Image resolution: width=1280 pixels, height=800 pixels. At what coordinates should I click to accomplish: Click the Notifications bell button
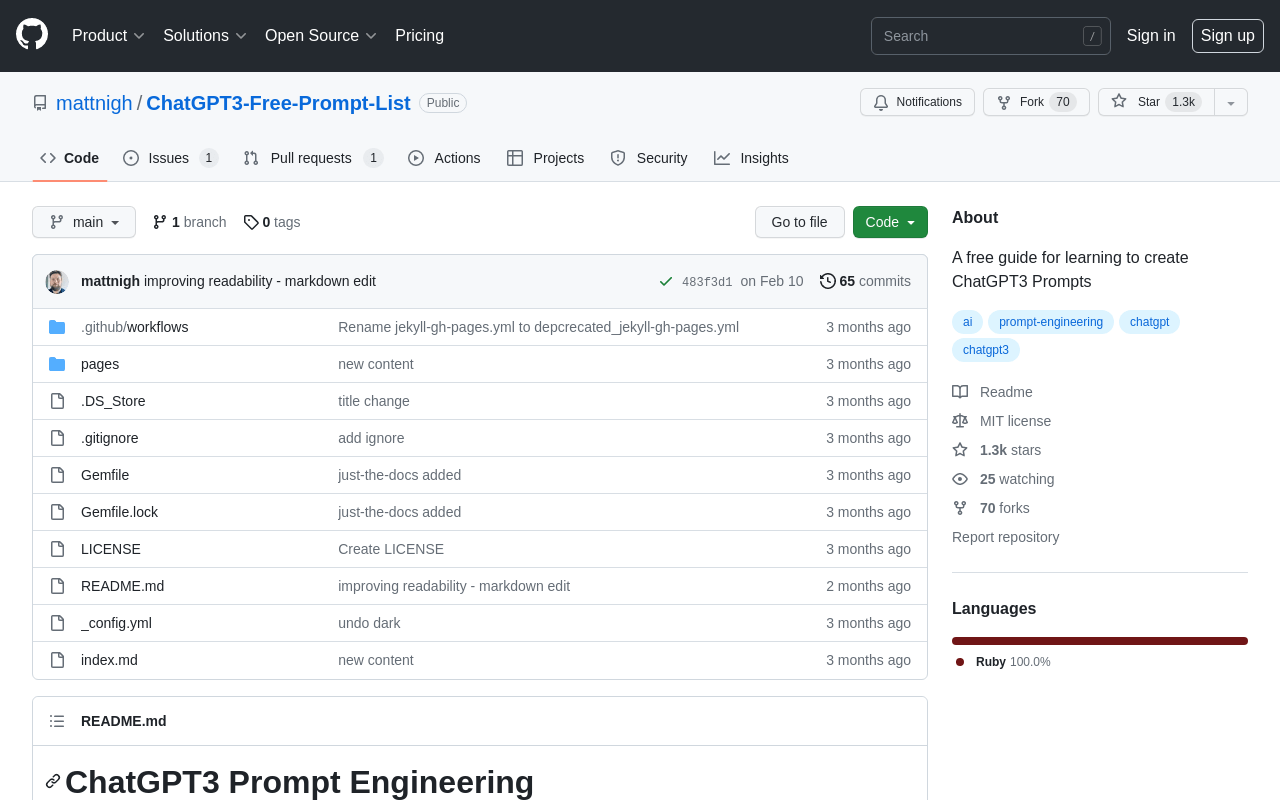click(917, 102)
